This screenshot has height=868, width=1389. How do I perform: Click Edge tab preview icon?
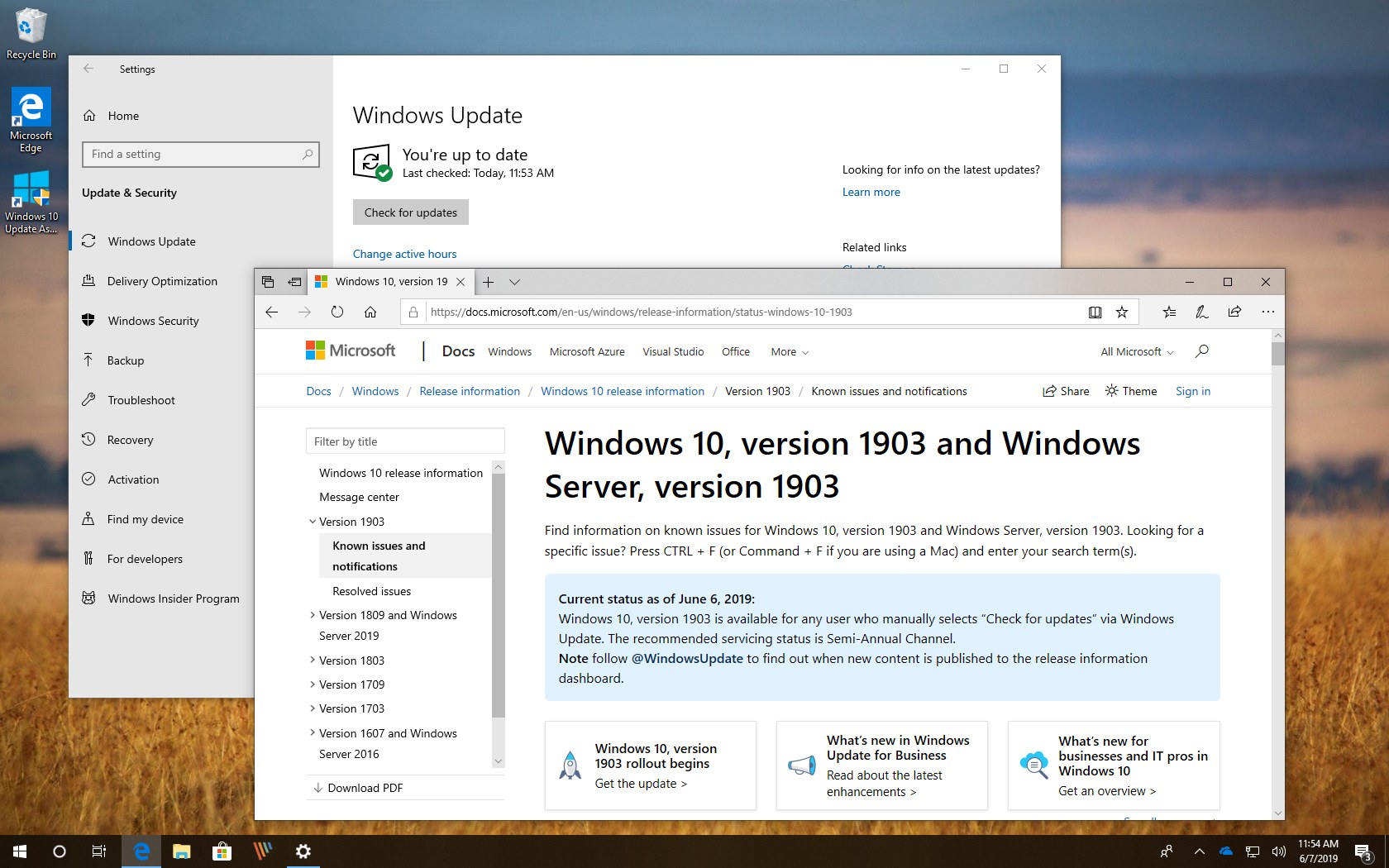268,282
